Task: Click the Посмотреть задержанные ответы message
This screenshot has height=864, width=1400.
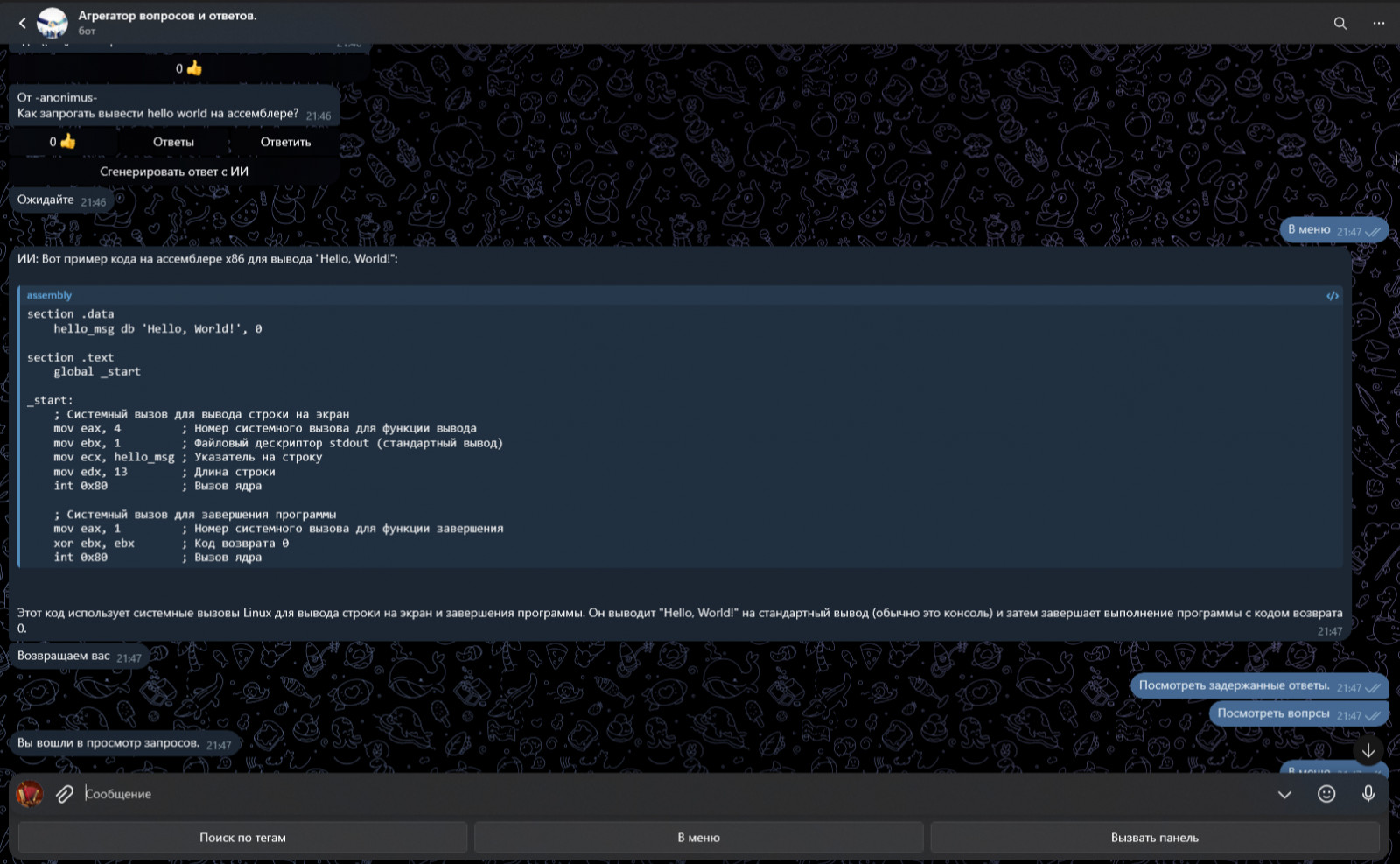Action: coord(1259,686)
